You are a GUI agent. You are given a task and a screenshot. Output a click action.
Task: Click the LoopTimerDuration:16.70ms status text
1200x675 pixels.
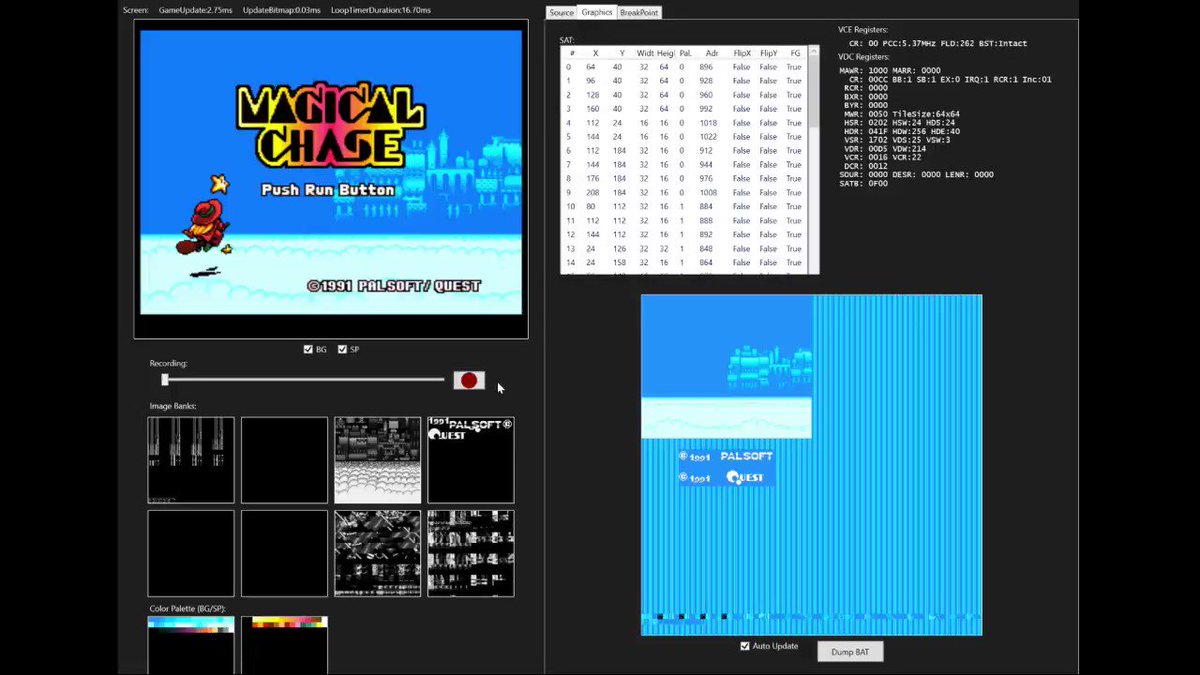point(380,10)
